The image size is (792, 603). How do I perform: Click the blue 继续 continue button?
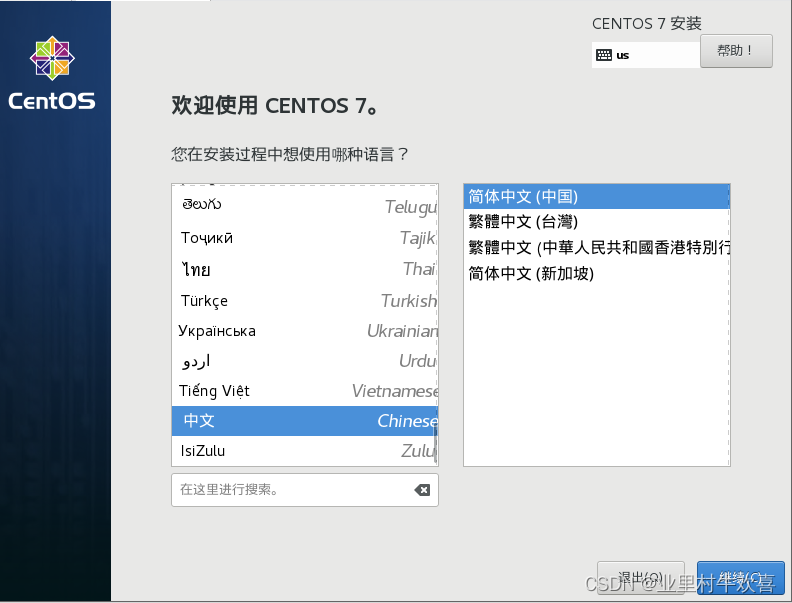(x=740, y=578)
